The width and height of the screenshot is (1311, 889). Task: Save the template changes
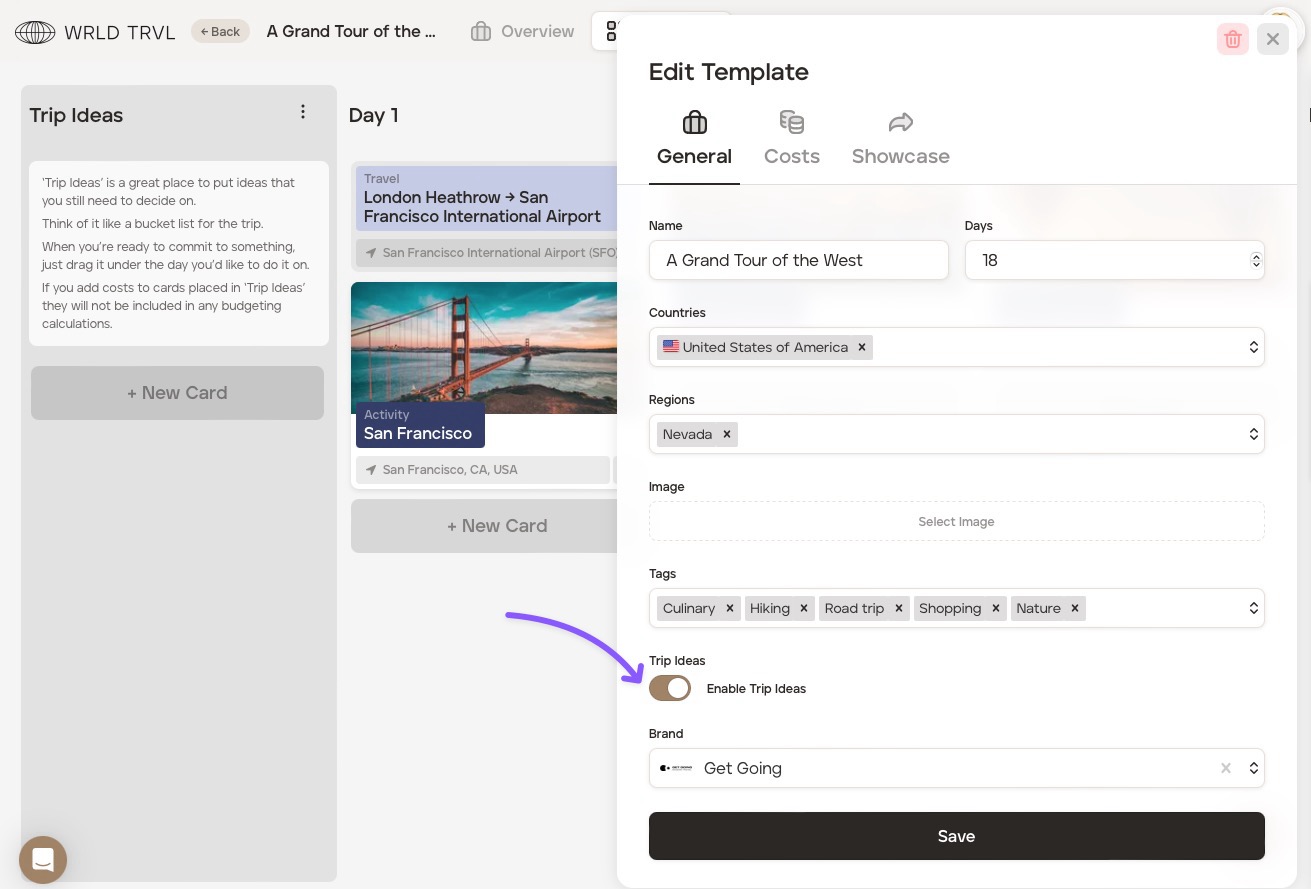point(956,836)
